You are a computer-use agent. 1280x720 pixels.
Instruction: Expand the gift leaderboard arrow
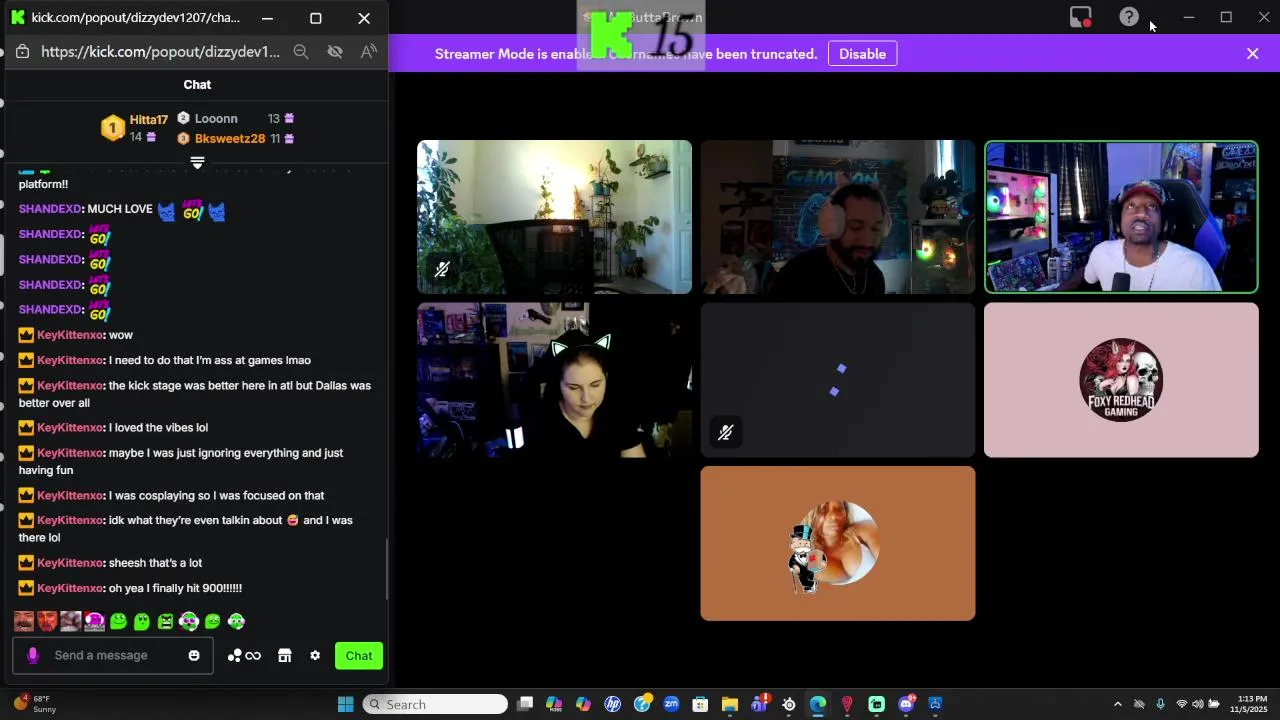coord(197,162)
